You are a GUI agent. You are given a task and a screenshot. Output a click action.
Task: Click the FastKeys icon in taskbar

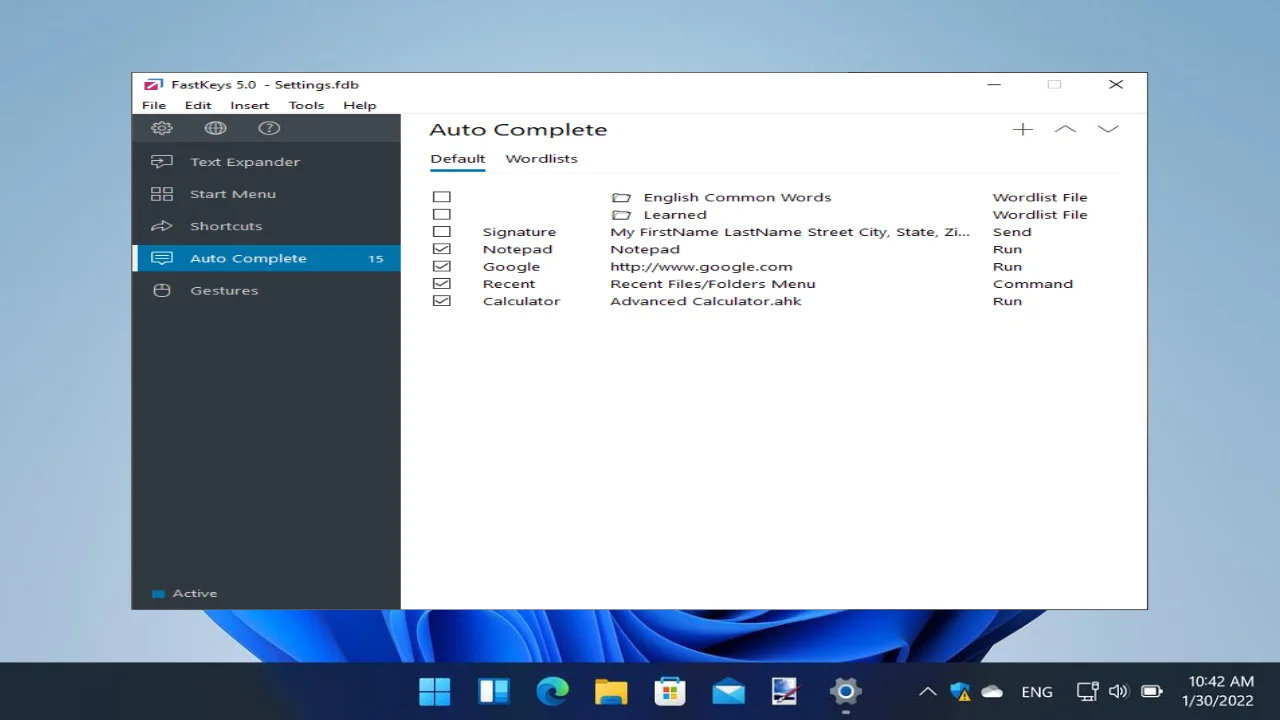click(786, 691)
